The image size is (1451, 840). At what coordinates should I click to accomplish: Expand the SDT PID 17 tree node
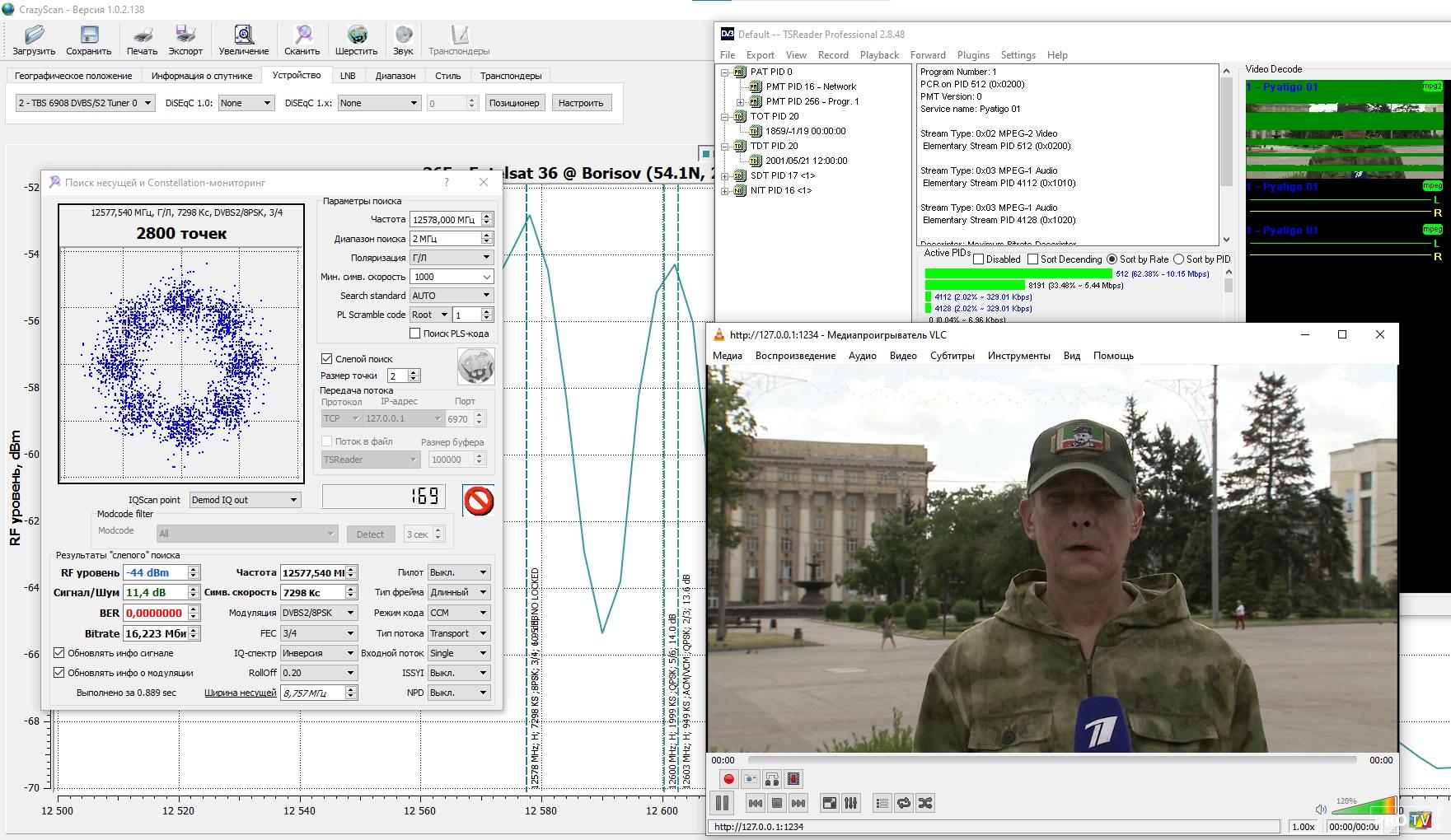[725, 175]
